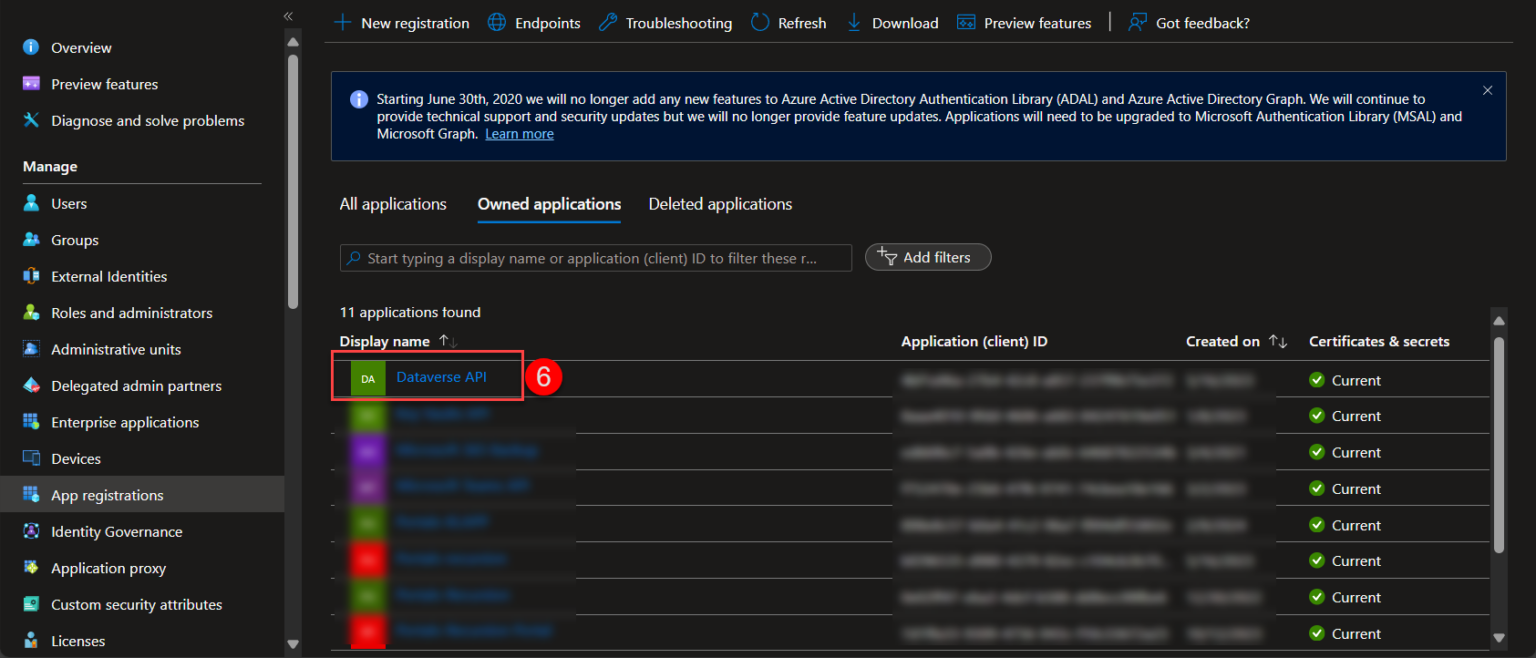Open the Endpoints panel
The width and height of the screenshot is (1536, 658).
pyautogui.click(x=533, y=22)
